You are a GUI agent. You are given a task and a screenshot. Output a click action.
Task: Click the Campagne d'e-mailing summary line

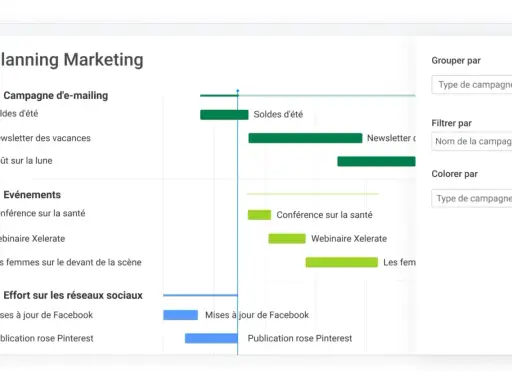pos(307,96)
